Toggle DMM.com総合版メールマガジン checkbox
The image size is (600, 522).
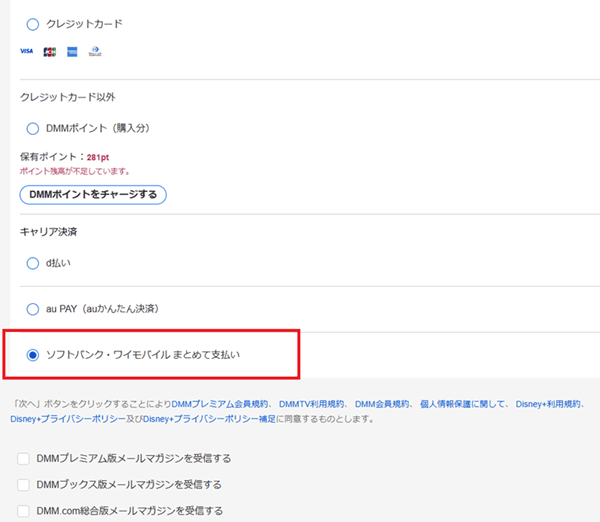(x=23, y=510)
